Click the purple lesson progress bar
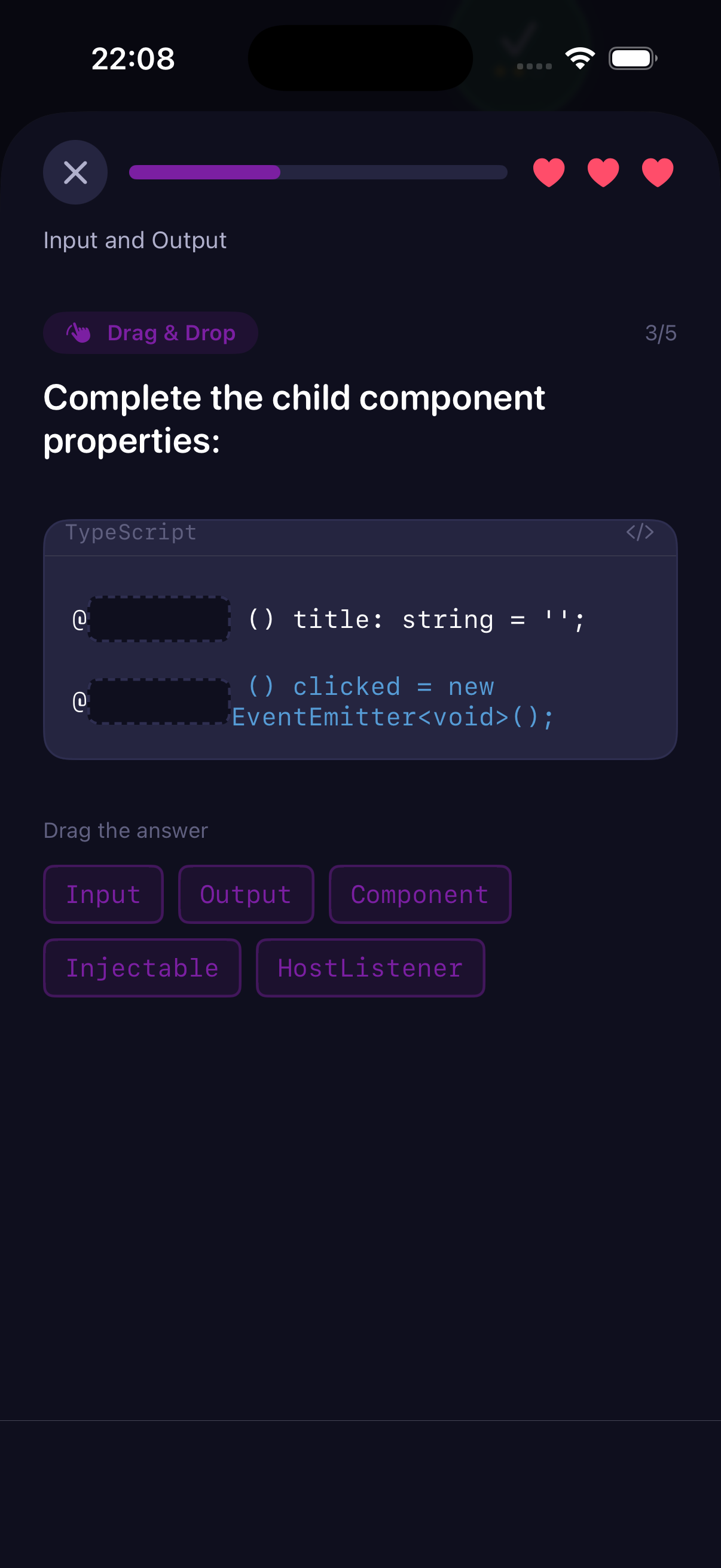 204,172
